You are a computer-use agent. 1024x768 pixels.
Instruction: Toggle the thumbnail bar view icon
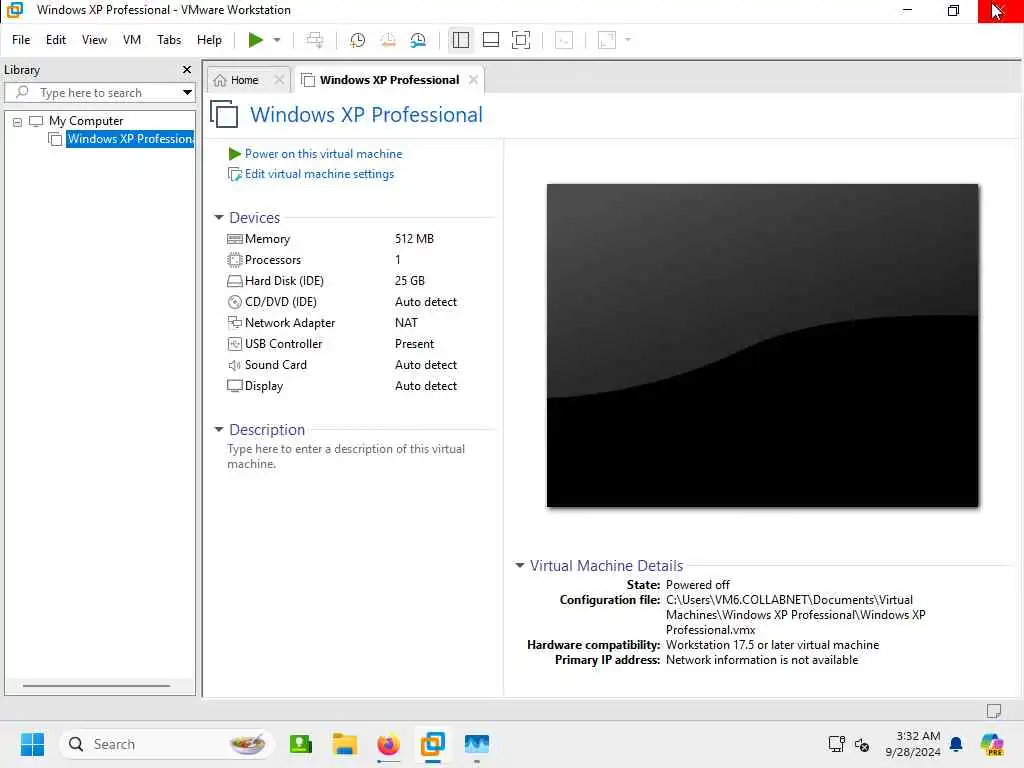(x=490, y=40)
